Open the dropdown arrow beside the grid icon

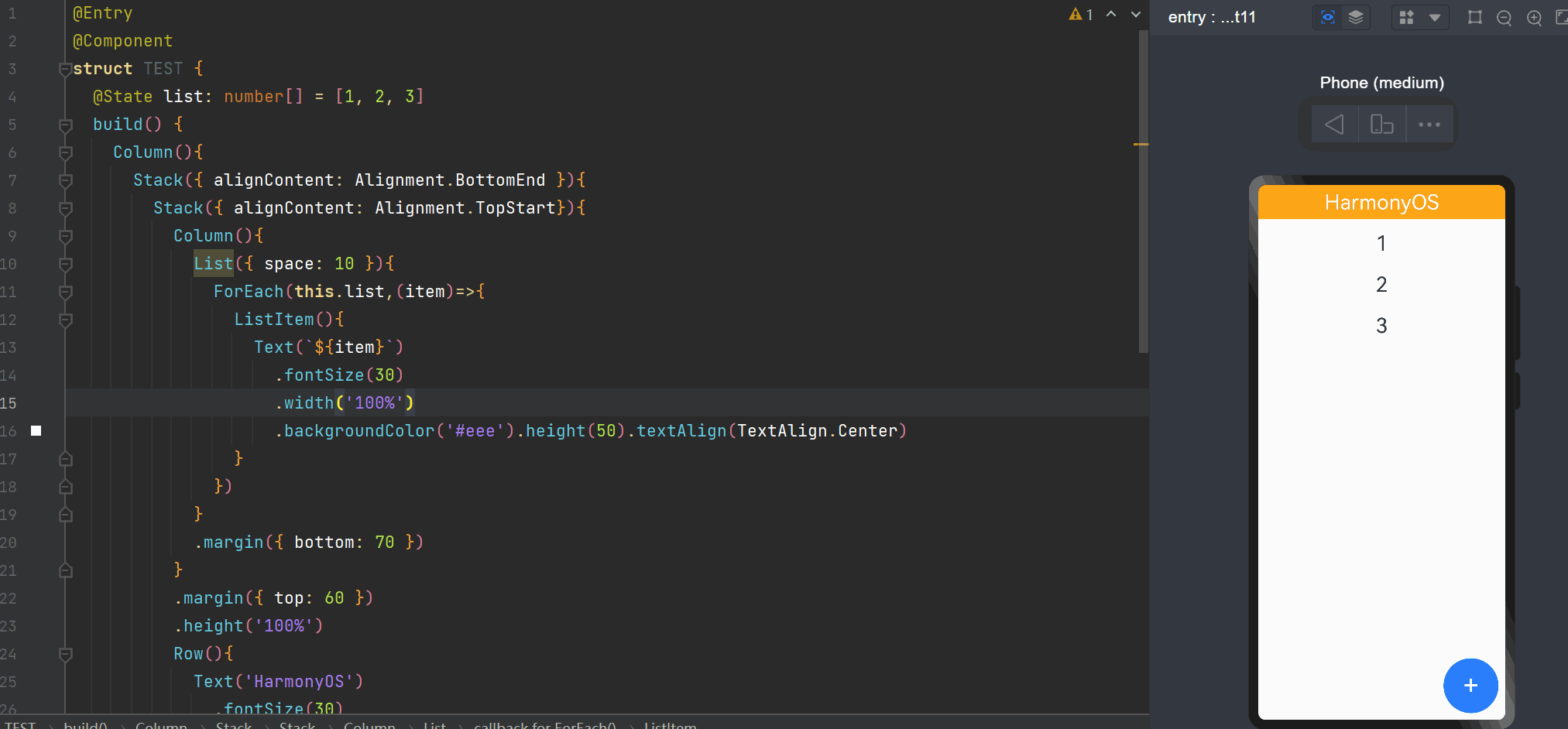tap(1435, 17)
